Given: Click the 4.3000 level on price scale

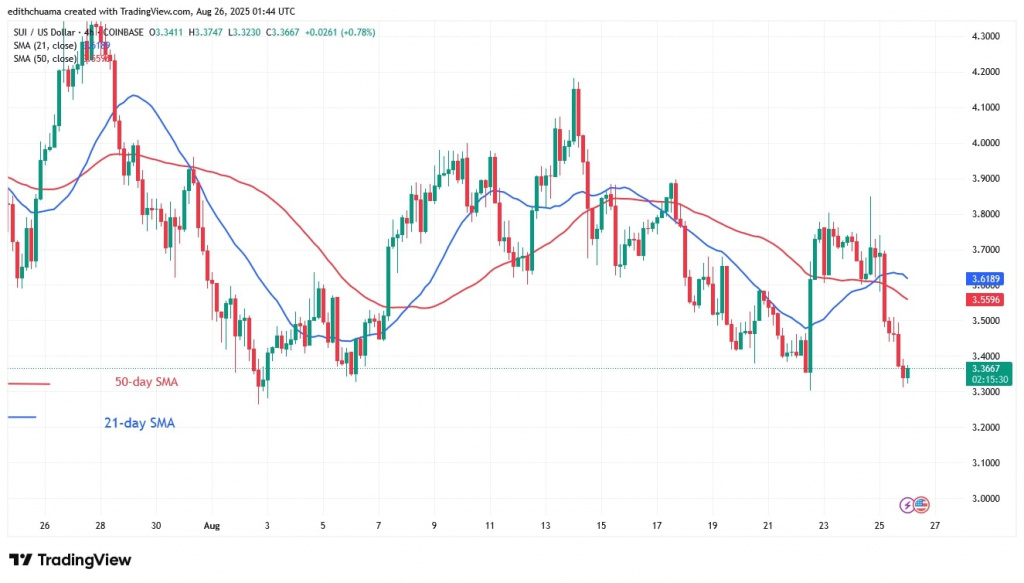Looking at the screenshot, I should (990, 36).
